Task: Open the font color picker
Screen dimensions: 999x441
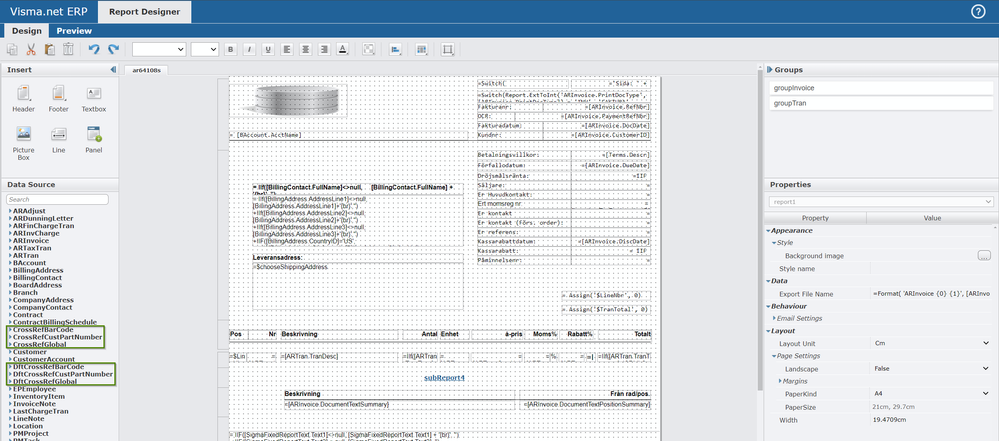Action: (x=343, y=50)
